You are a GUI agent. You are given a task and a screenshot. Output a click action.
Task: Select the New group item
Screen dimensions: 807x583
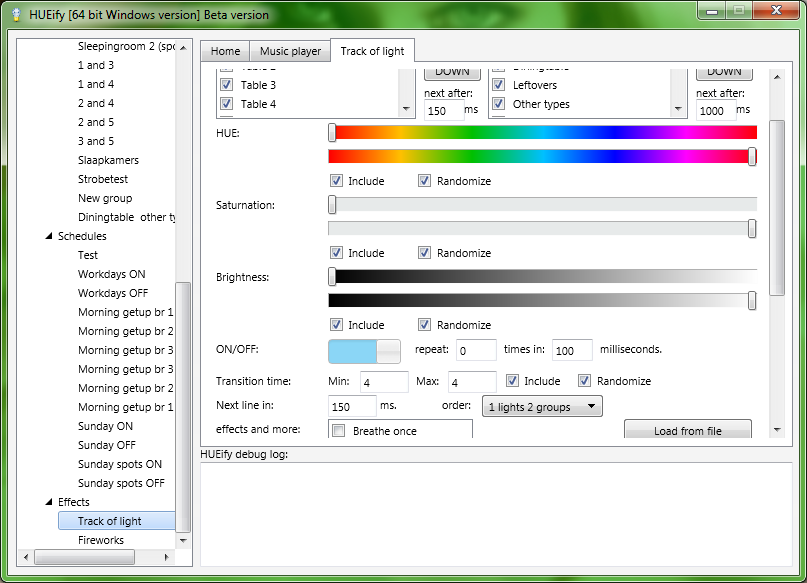click(105, 198)
